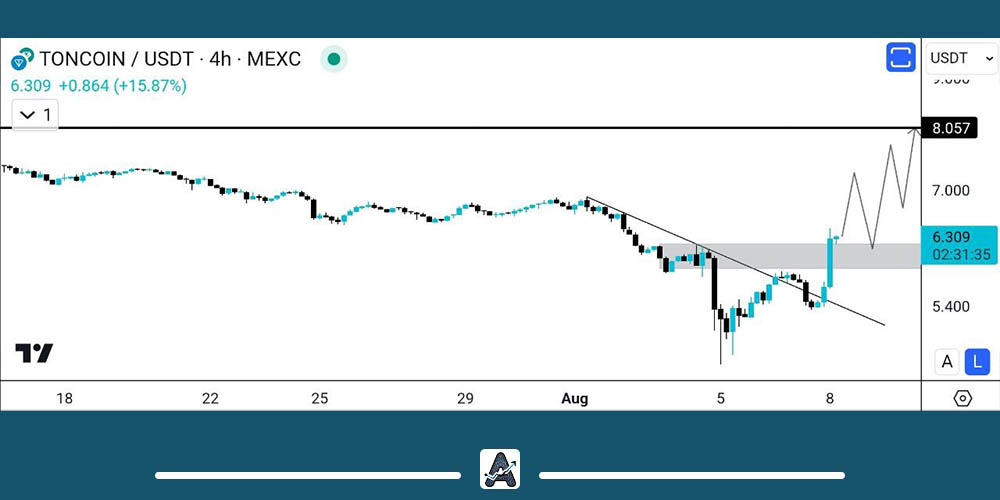This screenshot has height=500, width=1000.
Task: Click the TradingView logo on chart
Action: [34, 353]
